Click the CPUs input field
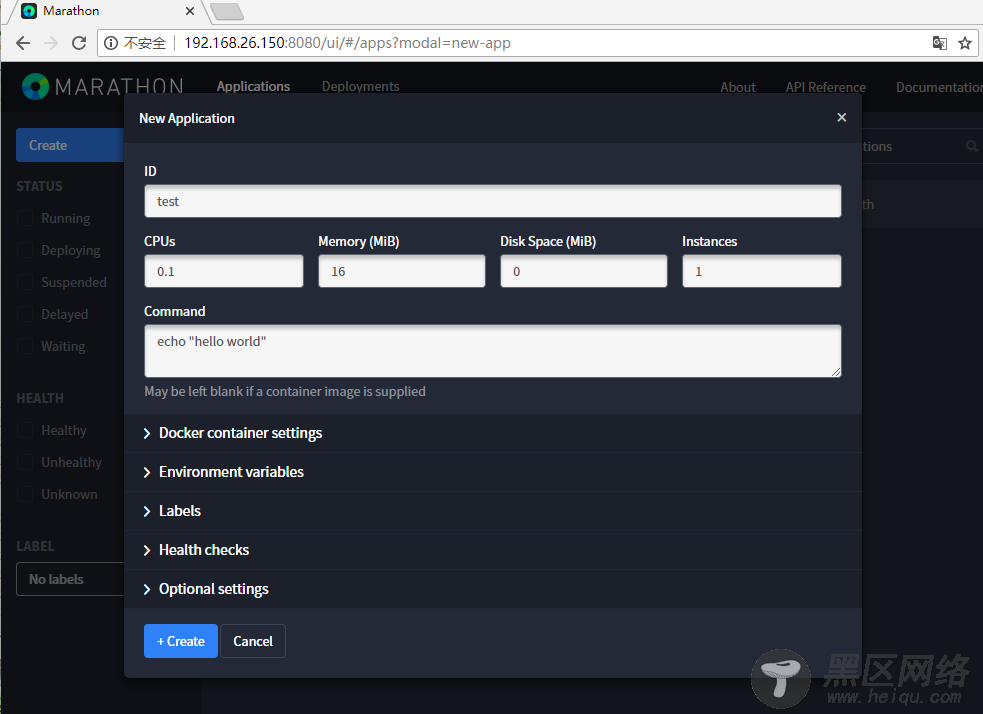The height and width of the screenshot is (714, 983). [x=224, y=271]
